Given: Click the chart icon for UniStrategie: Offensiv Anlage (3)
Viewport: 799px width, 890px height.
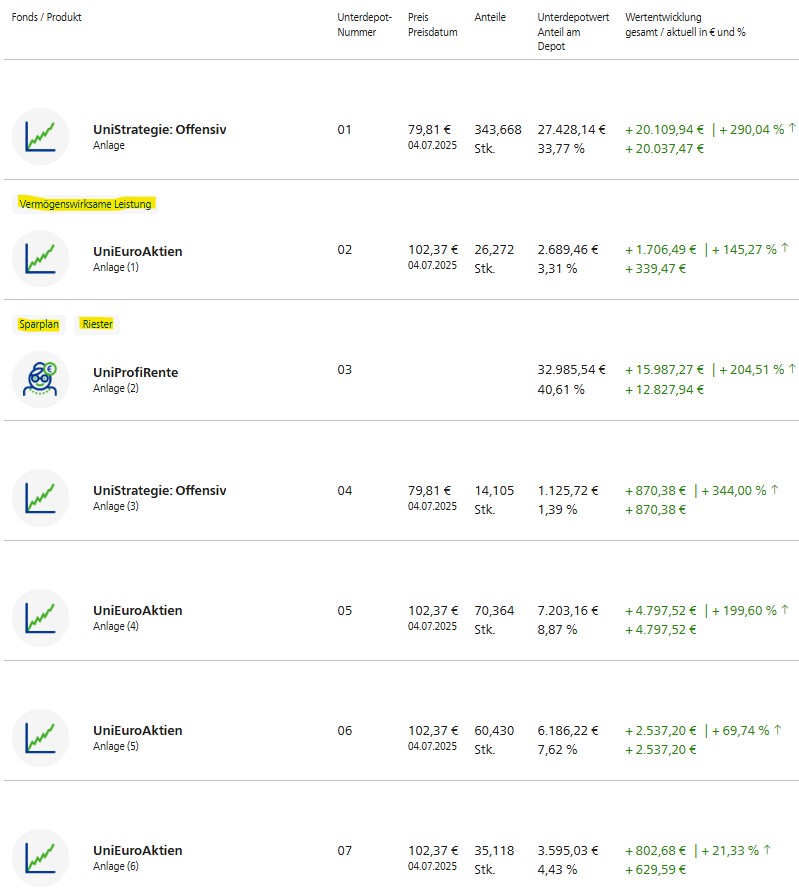Looking at the screenshot, I should click(40, 498).
